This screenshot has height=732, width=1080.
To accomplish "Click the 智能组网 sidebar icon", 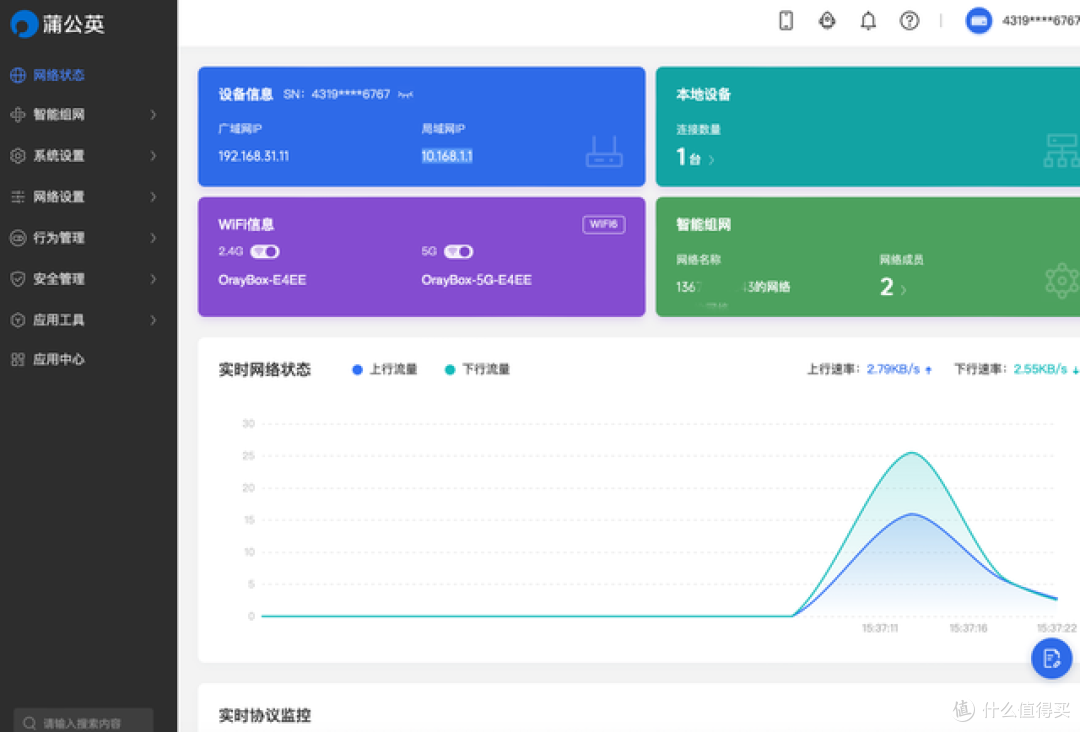I will coord(18,115).
